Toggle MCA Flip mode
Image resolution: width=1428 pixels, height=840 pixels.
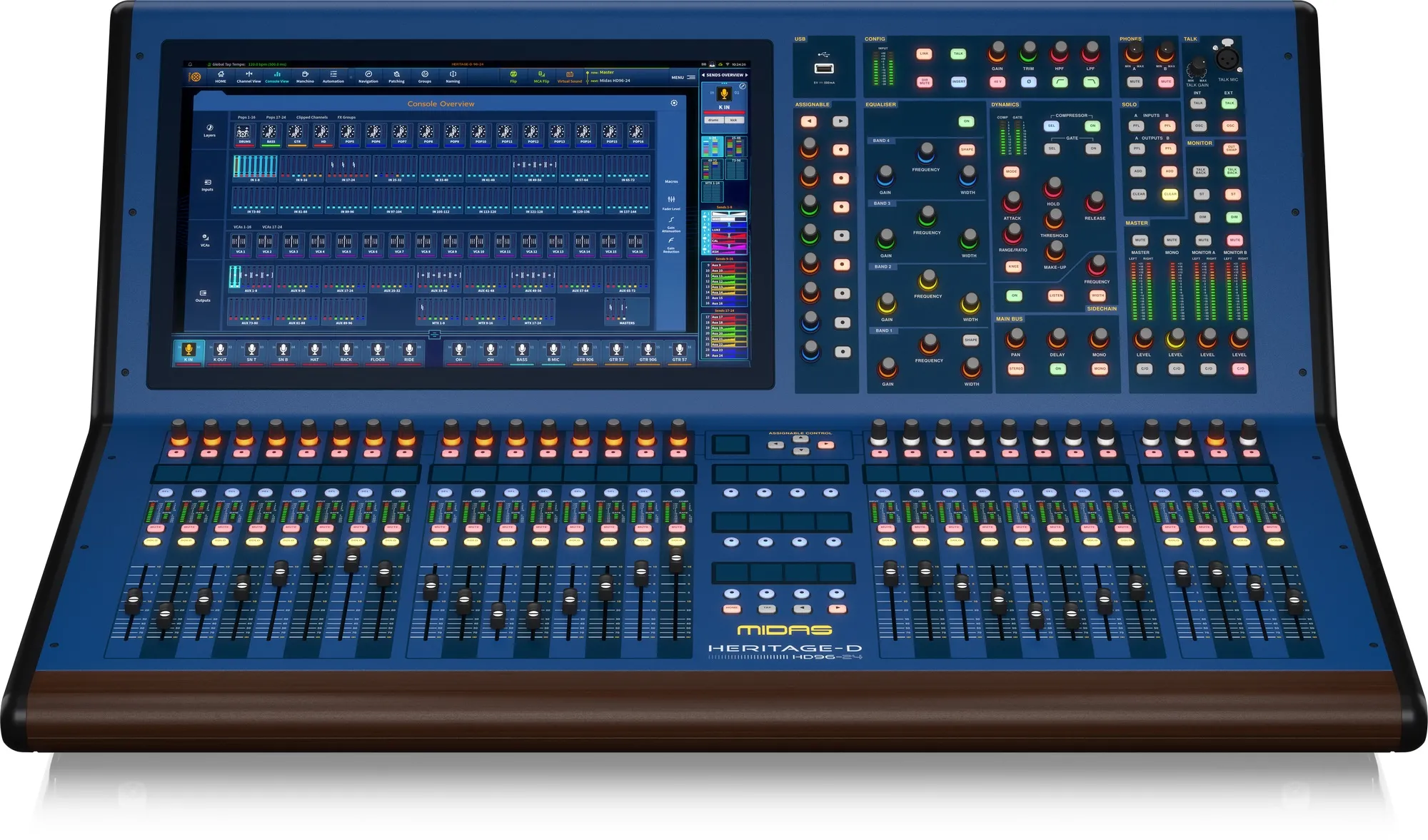(x=541, y=76)
